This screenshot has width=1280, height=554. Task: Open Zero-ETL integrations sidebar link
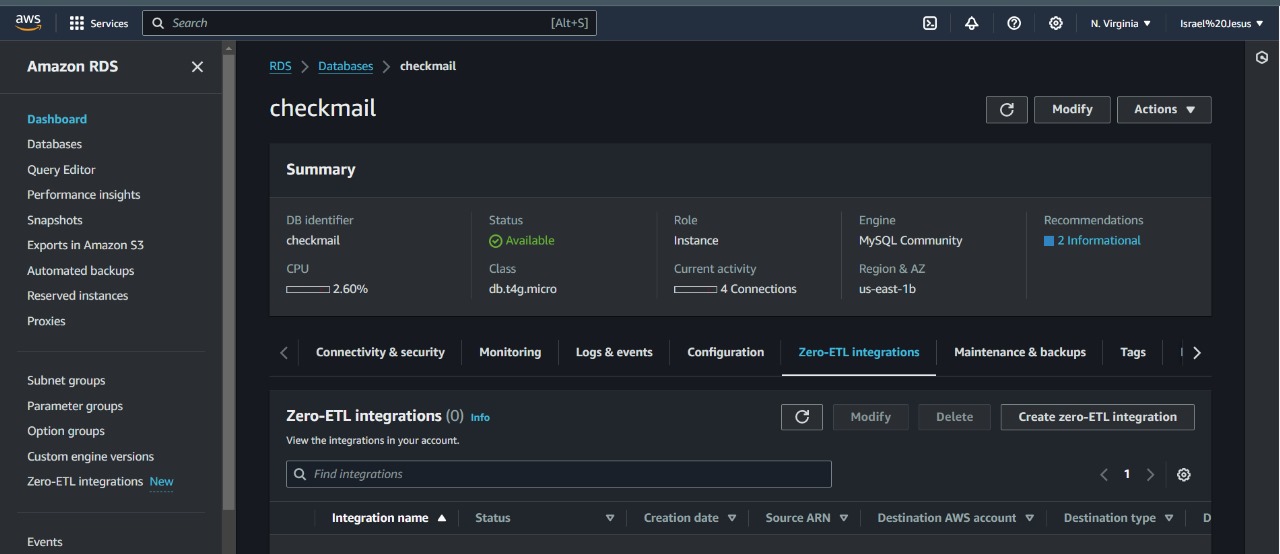click(85, 482)
